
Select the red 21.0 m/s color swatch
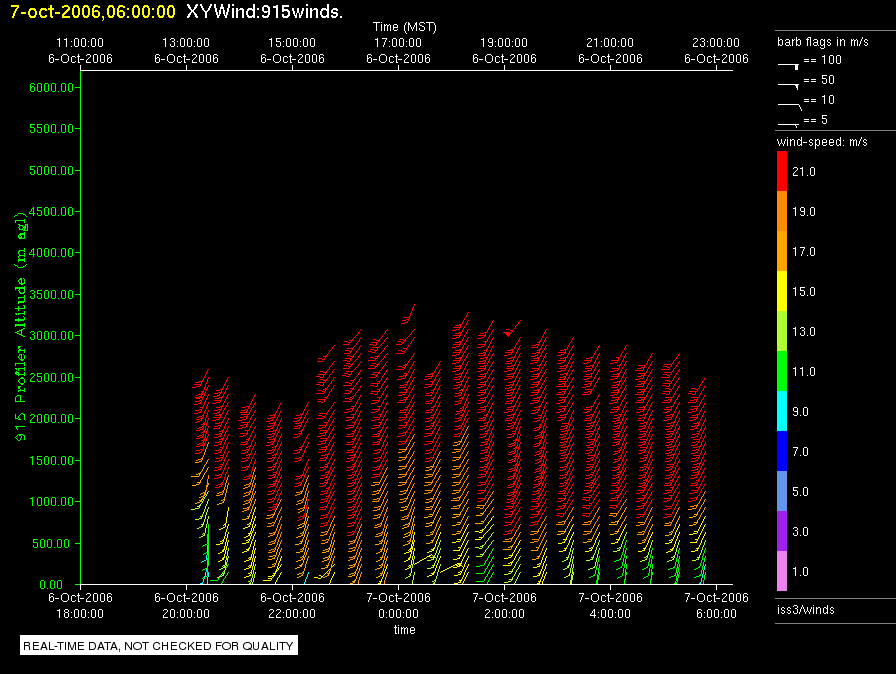782,171
